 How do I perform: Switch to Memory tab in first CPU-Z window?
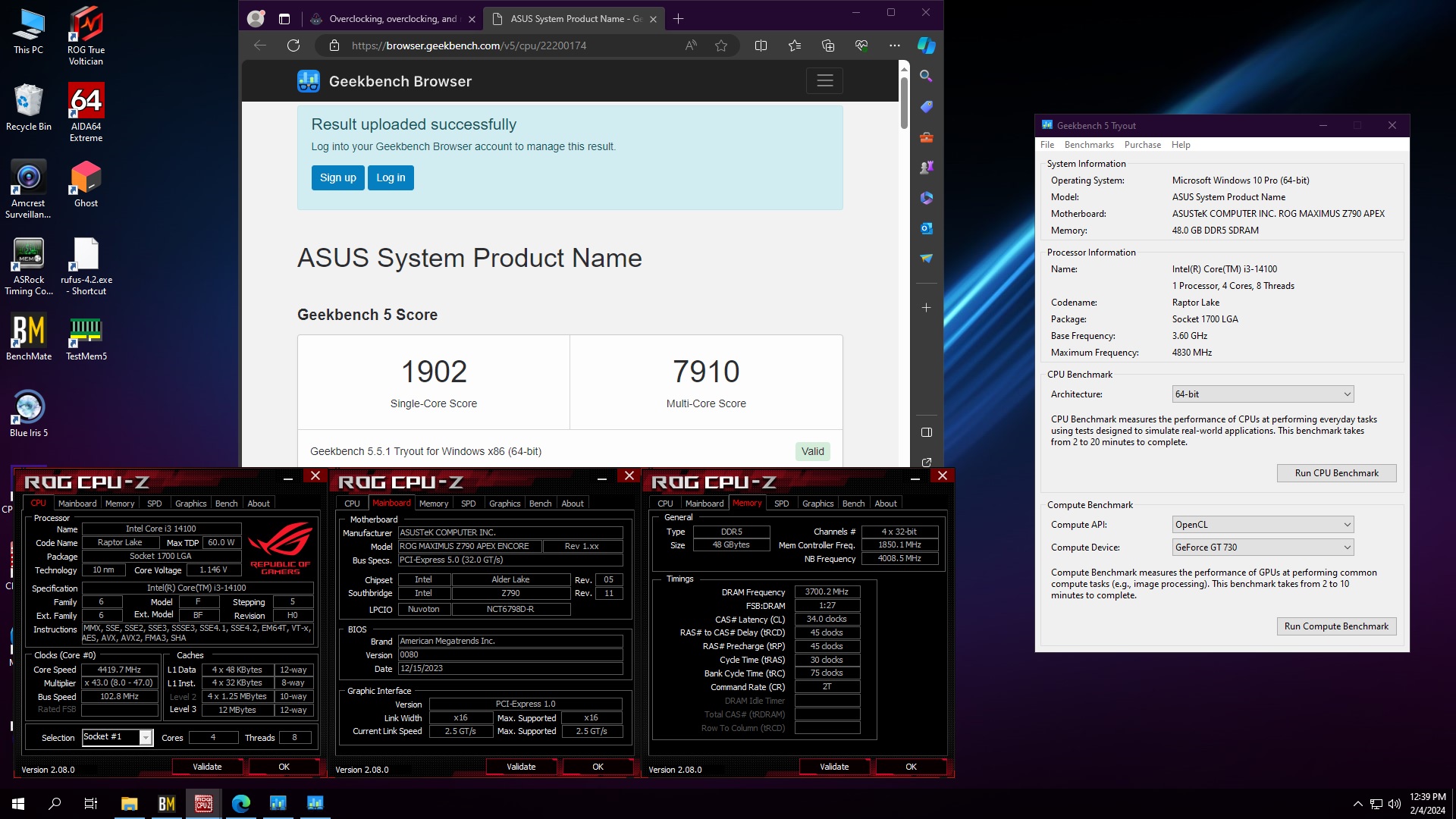coord(120,504)
